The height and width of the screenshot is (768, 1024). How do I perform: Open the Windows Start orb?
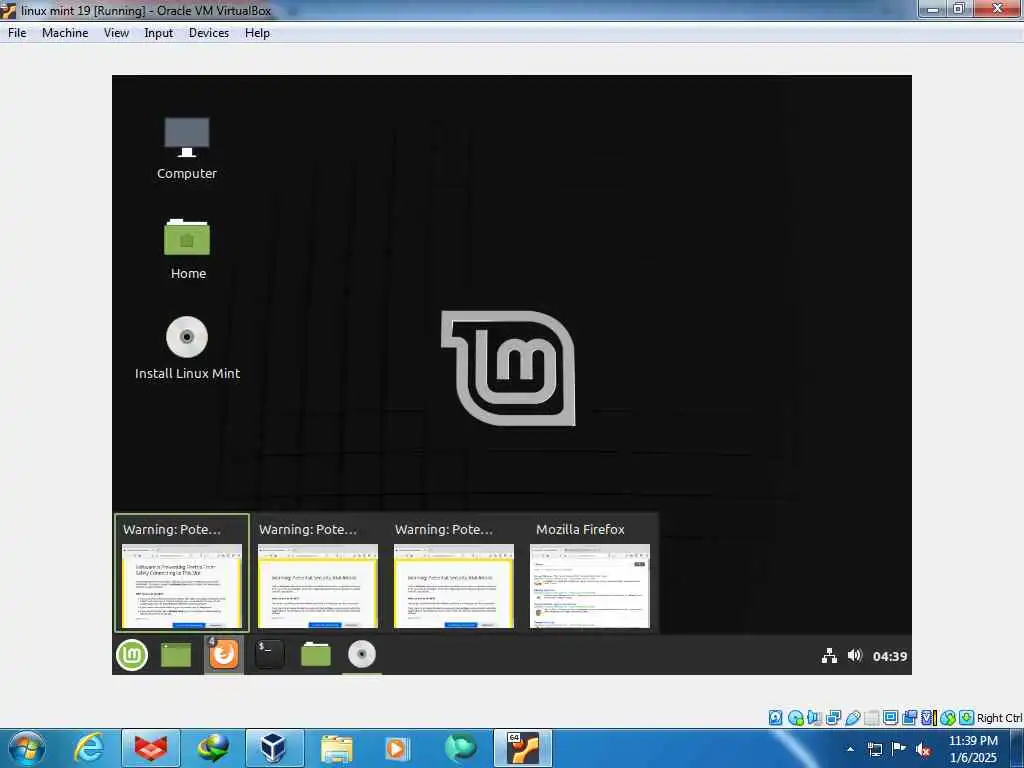click(x=27, y=748)
